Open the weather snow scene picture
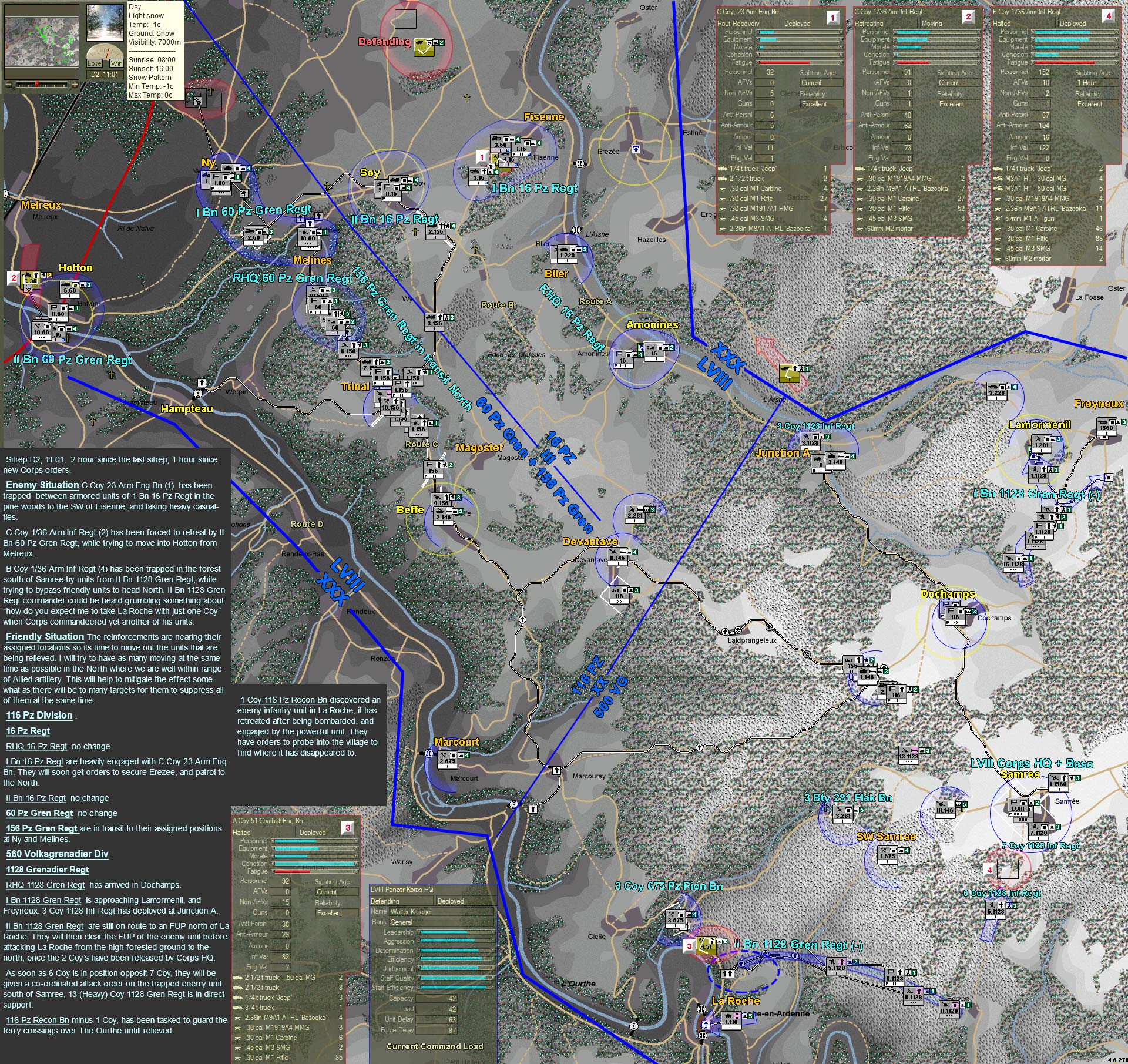1128x1064 pixels. [x=105, y=22]
